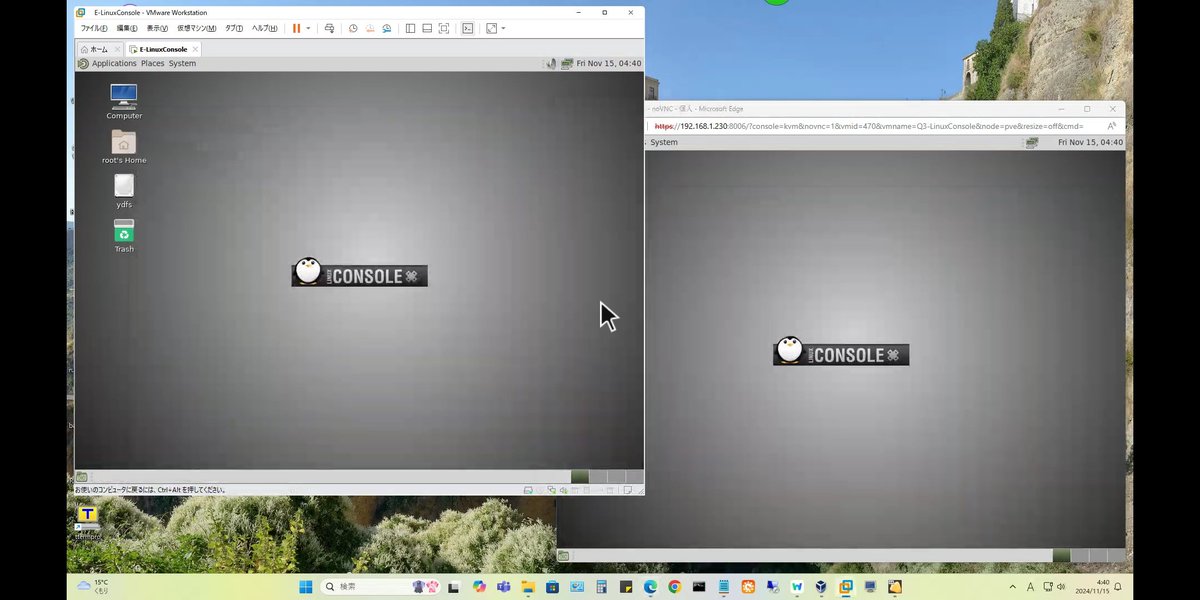1200x600 pixels.
Task: Open the 表示 menu in VMware Workstation
Action: point(157,28)
